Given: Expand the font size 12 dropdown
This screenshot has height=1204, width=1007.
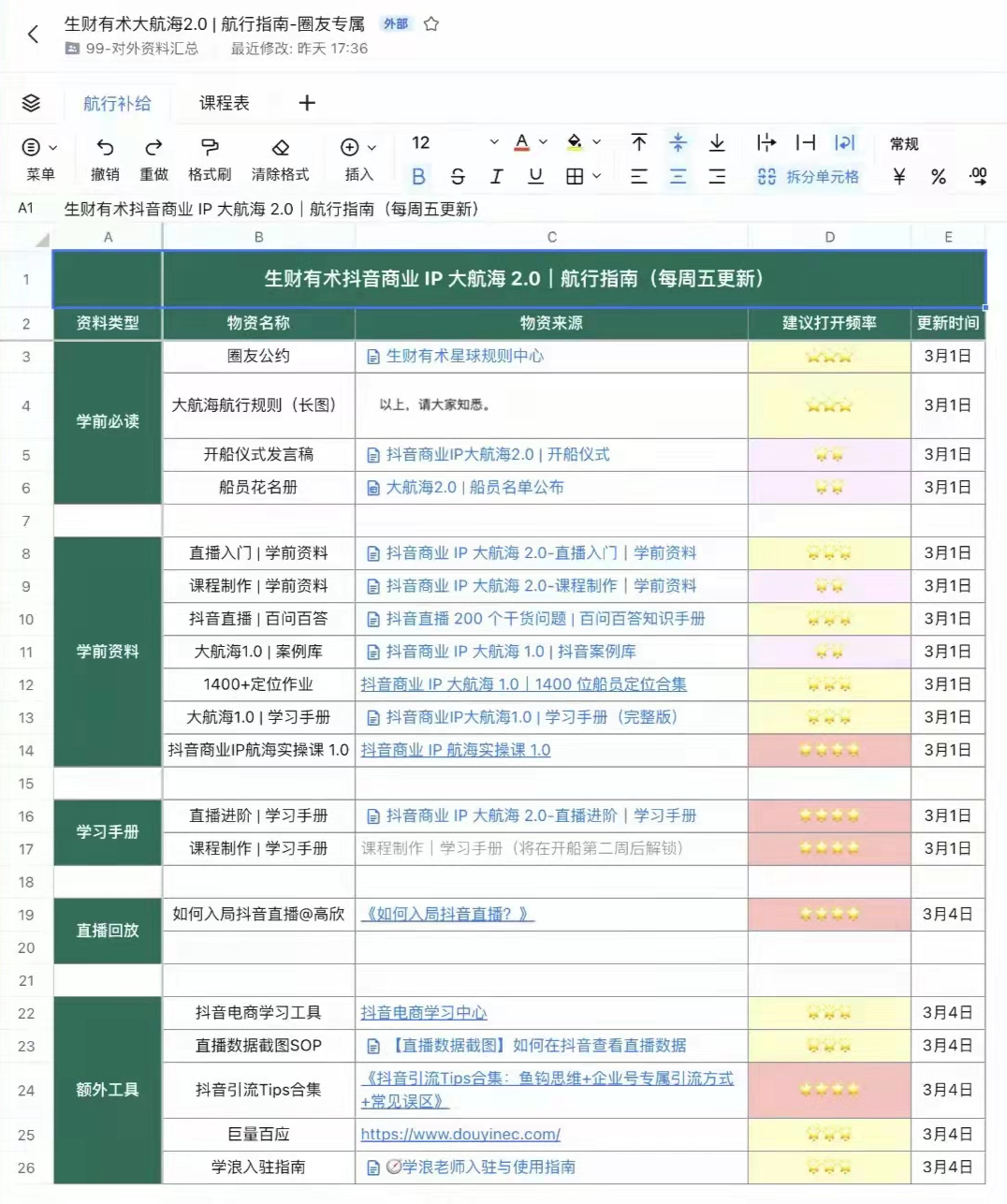Looking at the screenshot, I should coord(494,142).
